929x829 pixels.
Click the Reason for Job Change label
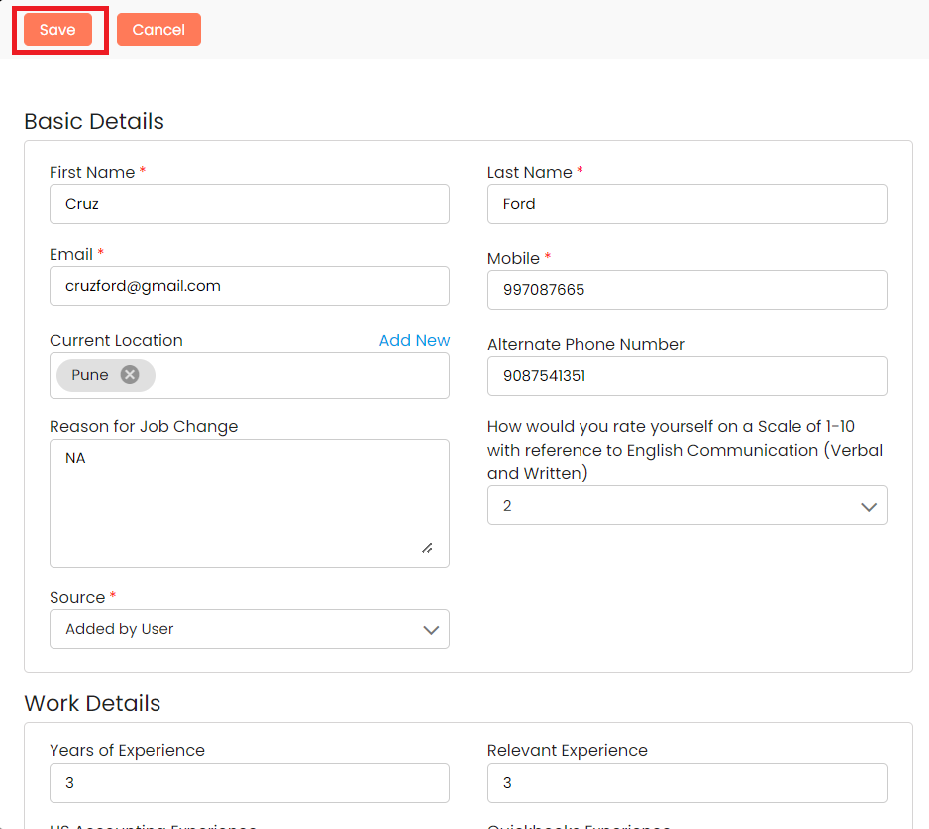(x=144, y=426)
